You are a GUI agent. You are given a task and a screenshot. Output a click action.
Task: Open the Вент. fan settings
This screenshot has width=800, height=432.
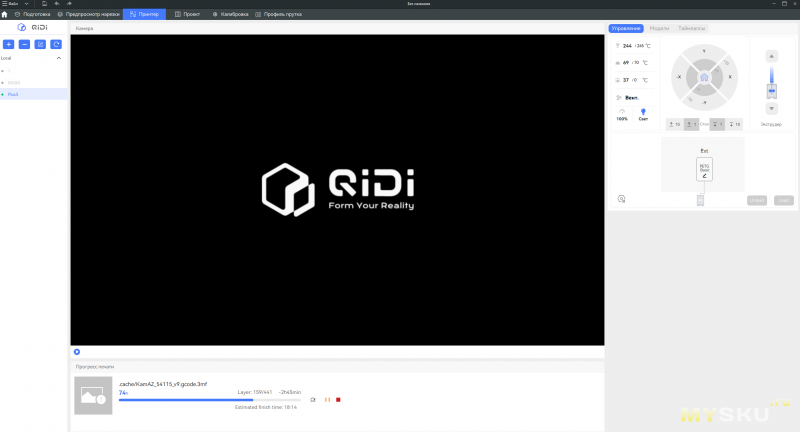point(628,97)
